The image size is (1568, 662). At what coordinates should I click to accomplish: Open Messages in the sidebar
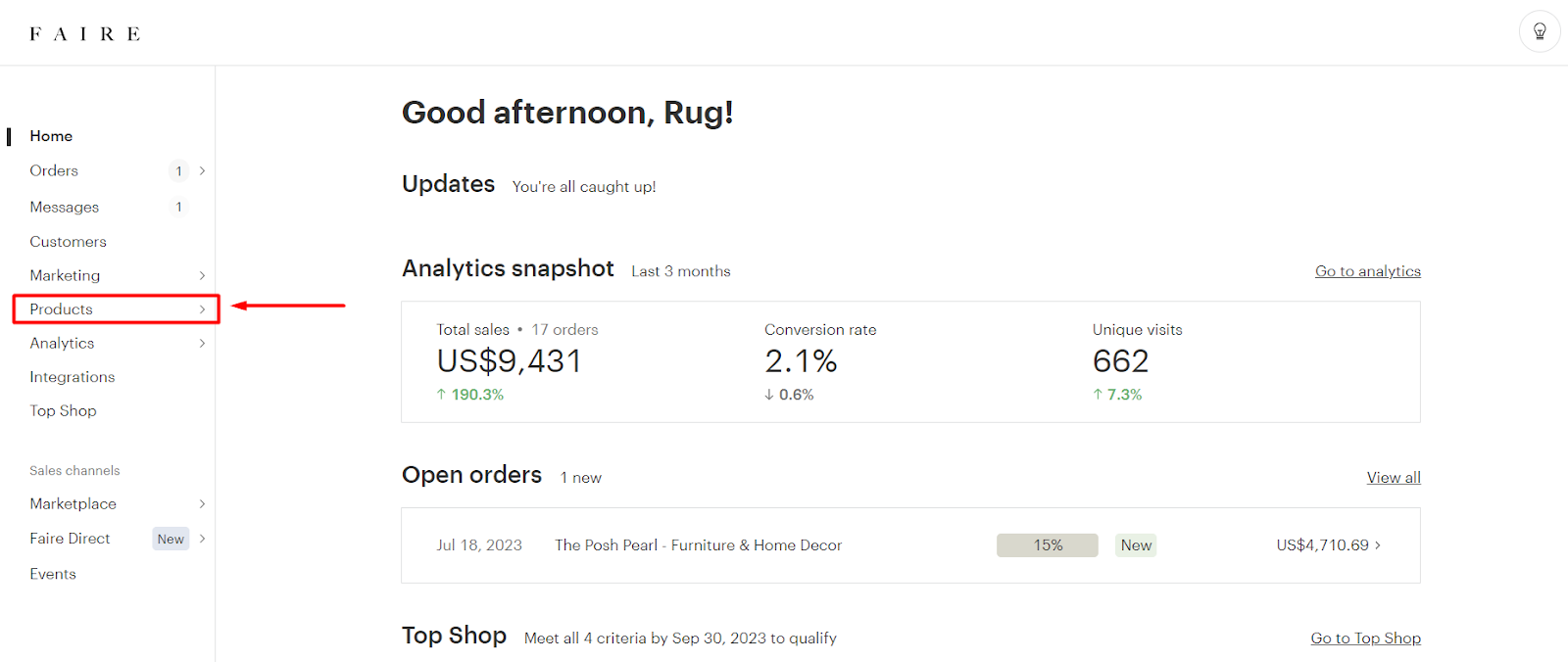pos(65,207)
